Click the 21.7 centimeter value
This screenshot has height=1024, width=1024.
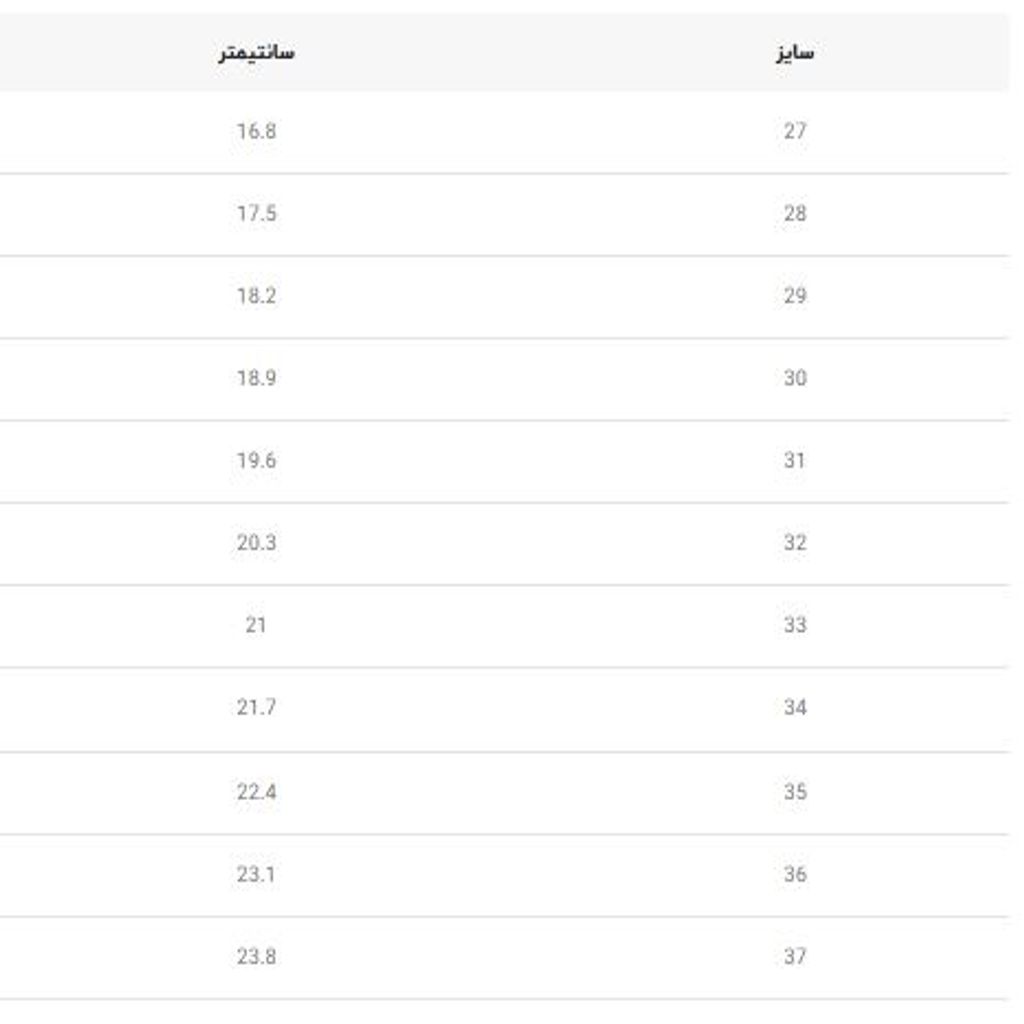pos(256,708)
